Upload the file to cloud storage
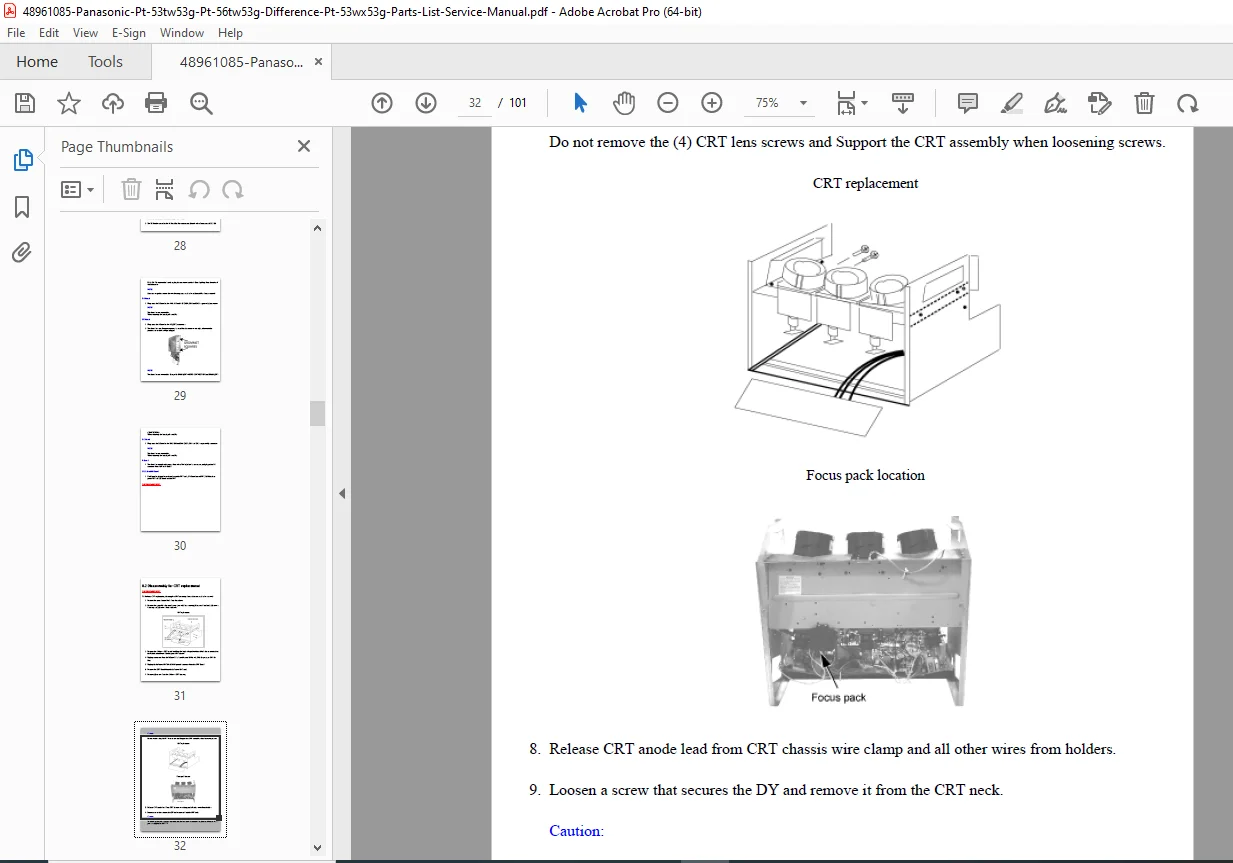Image resolution: width=1233 pixels, height=863 pixels. [x=113, y=103]
